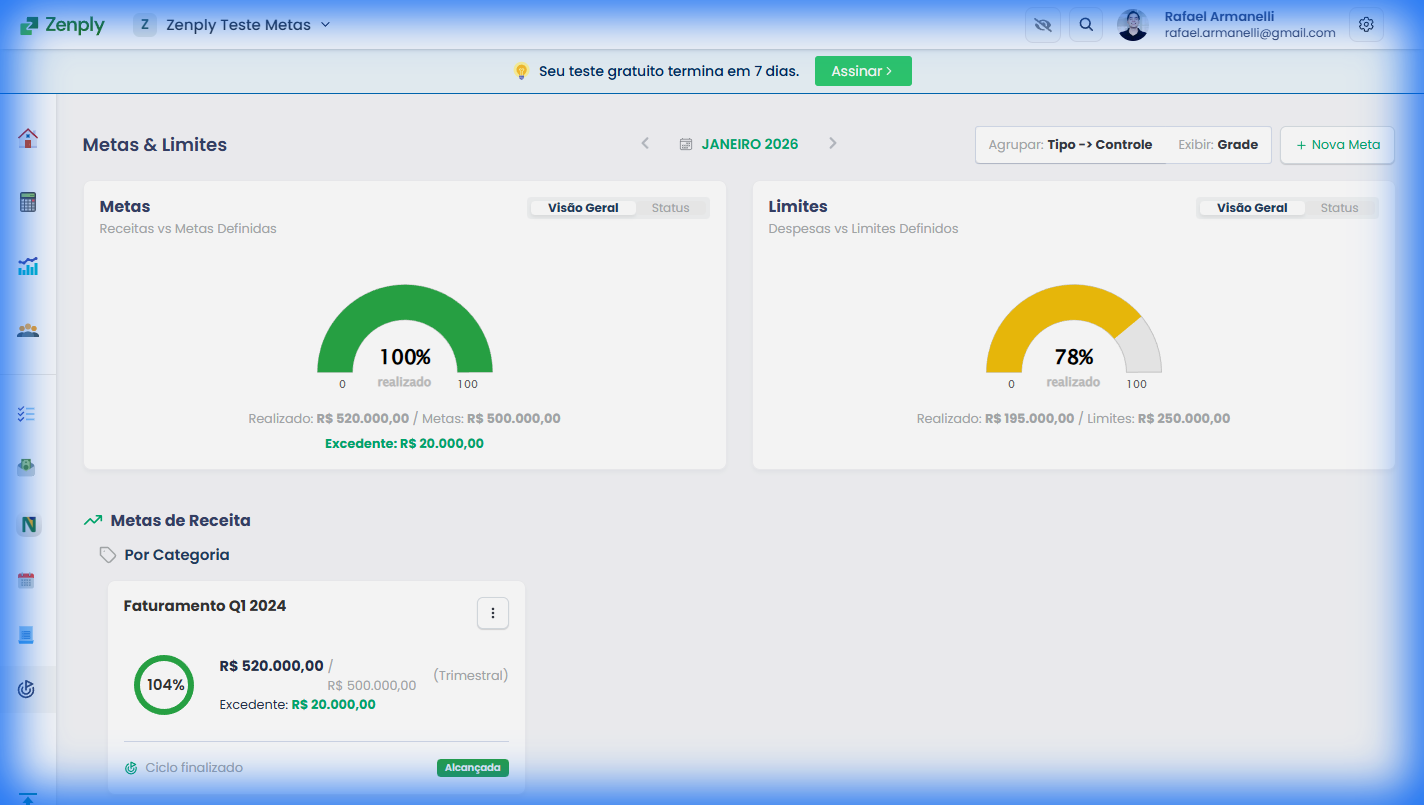
Task: Open the Exibir: Grade display selector
Action: pyautogui.click(x=1218, y=145)
